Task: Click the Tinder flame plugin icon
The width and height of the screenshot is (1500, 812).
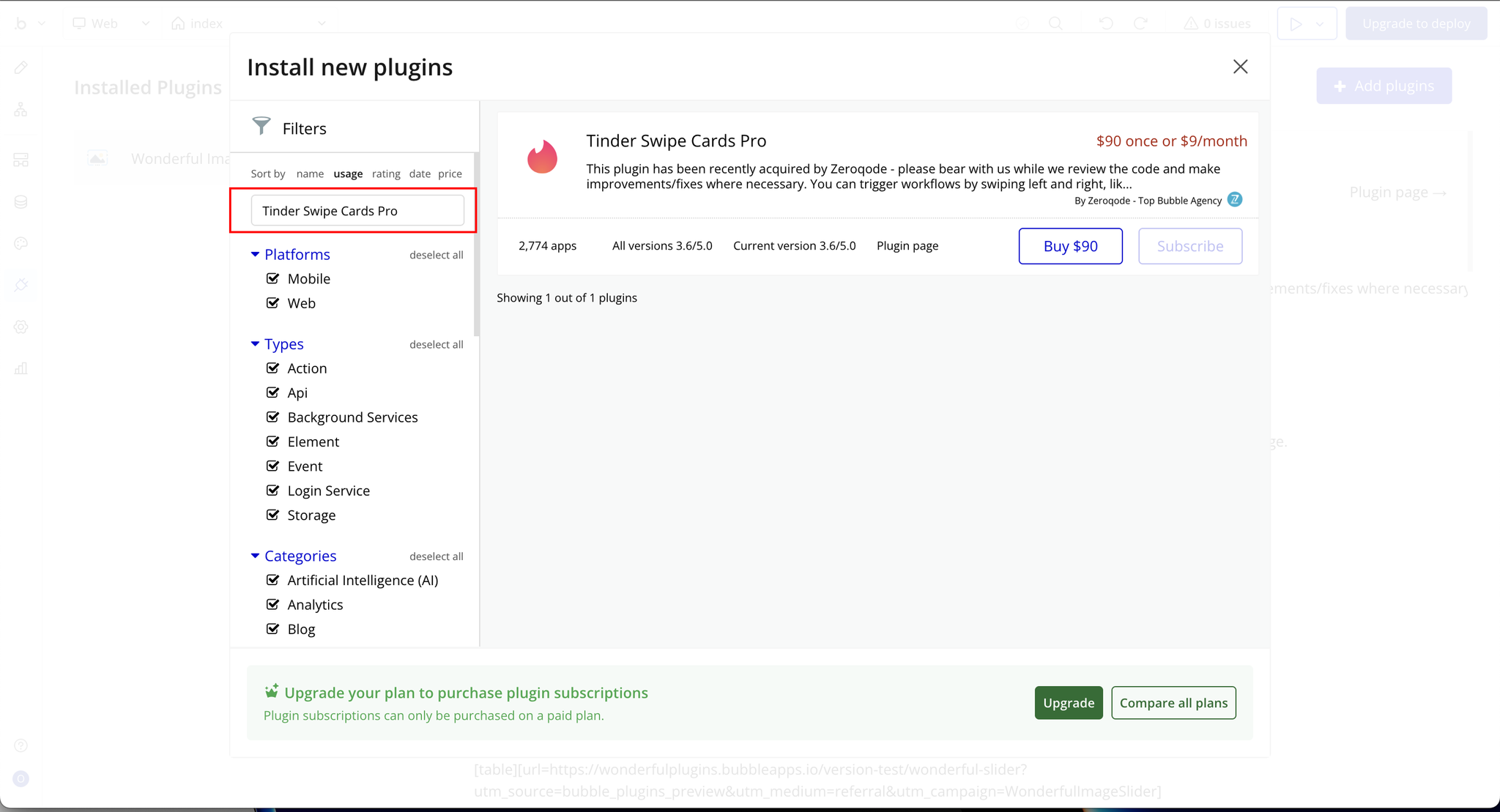Action: (542, 157)
